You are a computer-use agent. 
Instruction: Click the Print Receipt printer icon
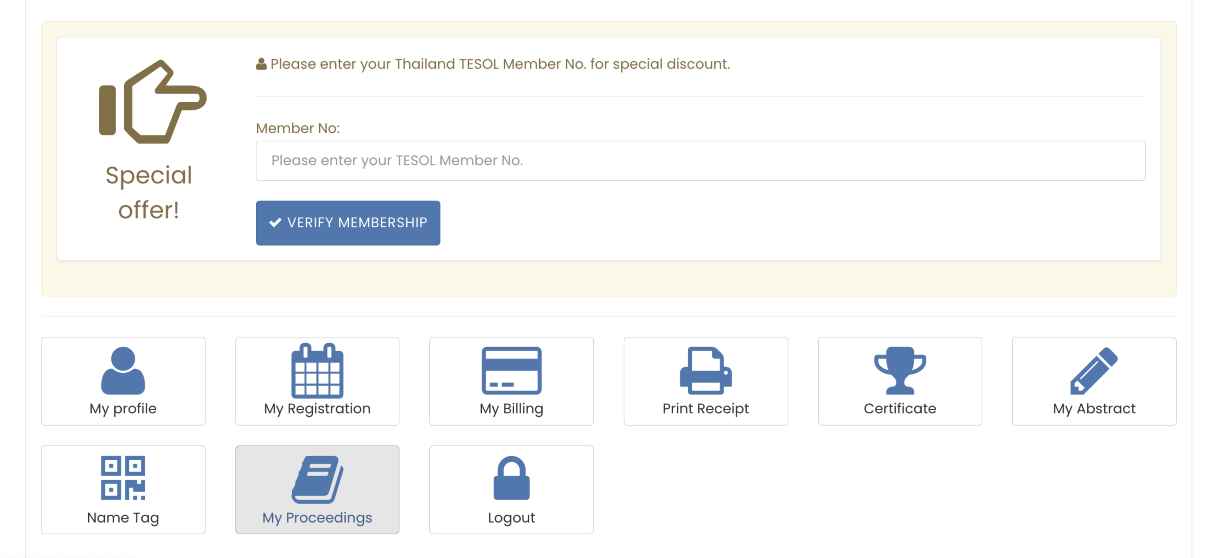(706, 370)
